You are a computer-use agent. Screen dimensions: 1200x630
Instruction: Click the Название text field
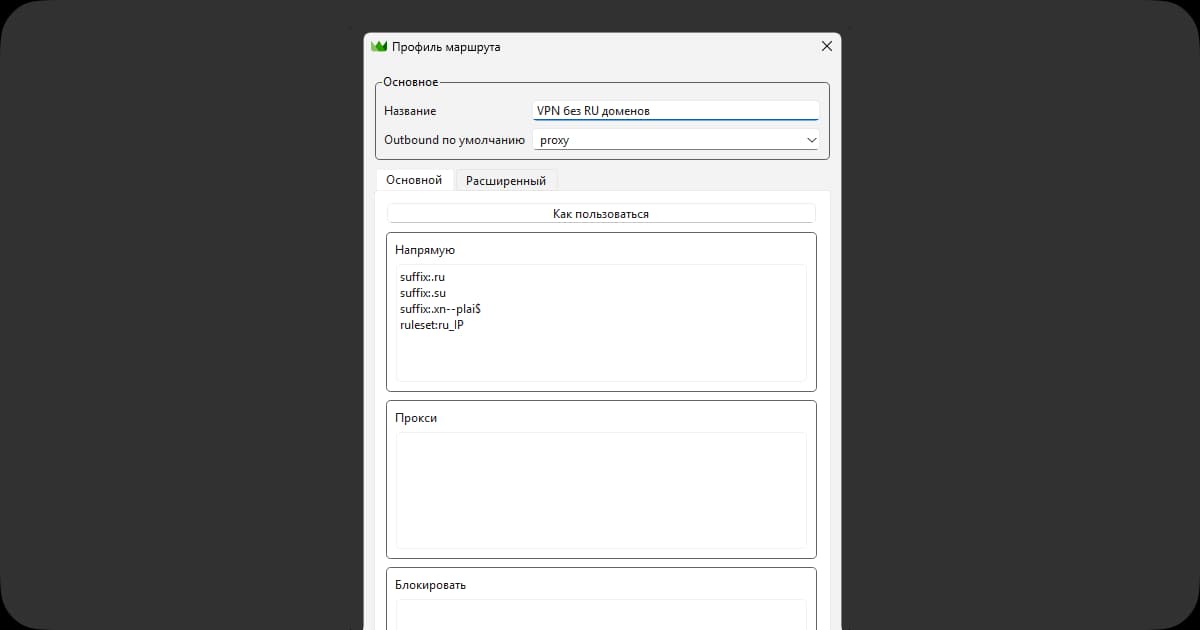point(675,111)
